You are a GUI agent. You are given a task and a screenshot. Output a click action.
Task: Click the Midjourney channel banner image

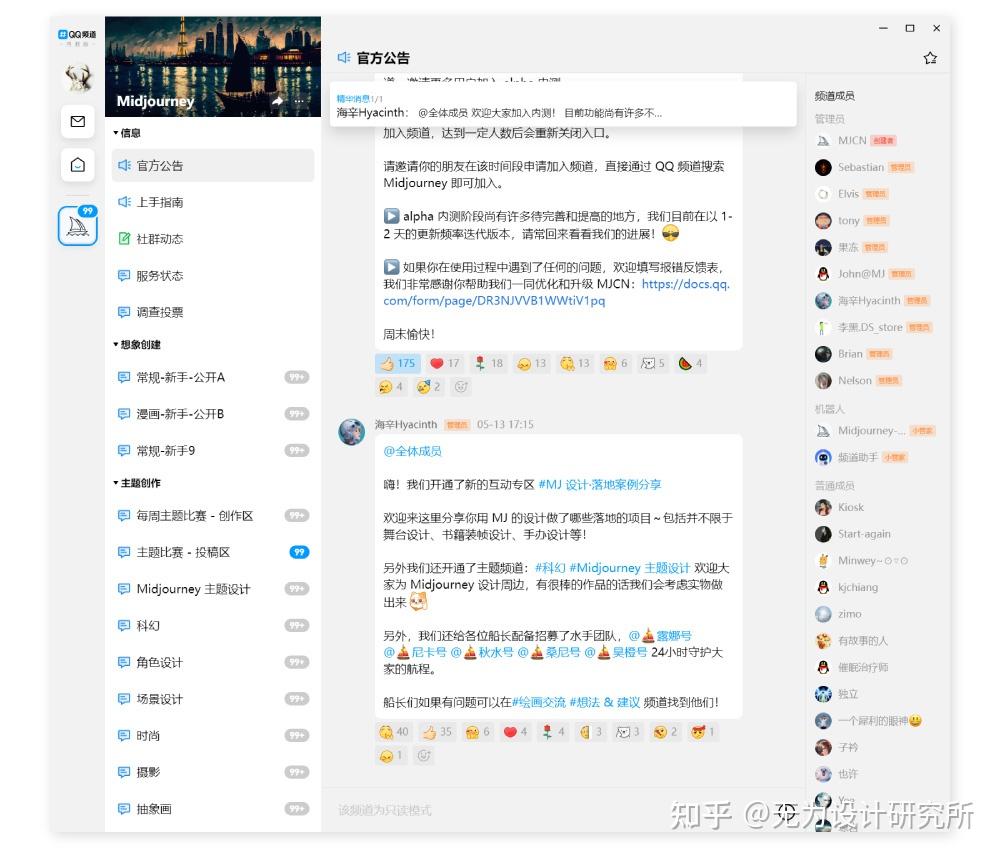213,66
